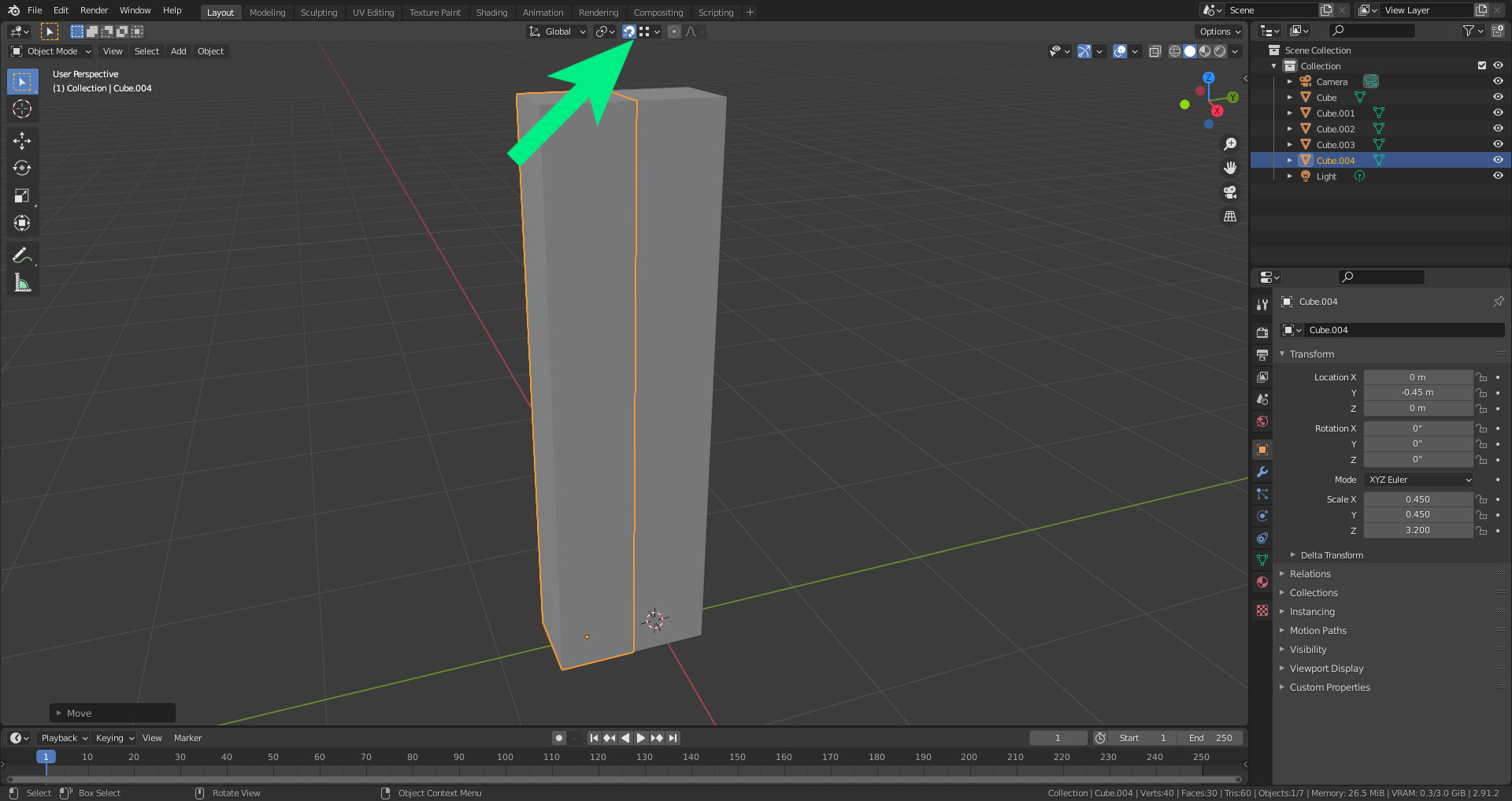Uncheck Collection exclude checkbox in outliner
The width and height of the screenshot is (1512, 801).
pyautogui.click(x=1481, y=65)
